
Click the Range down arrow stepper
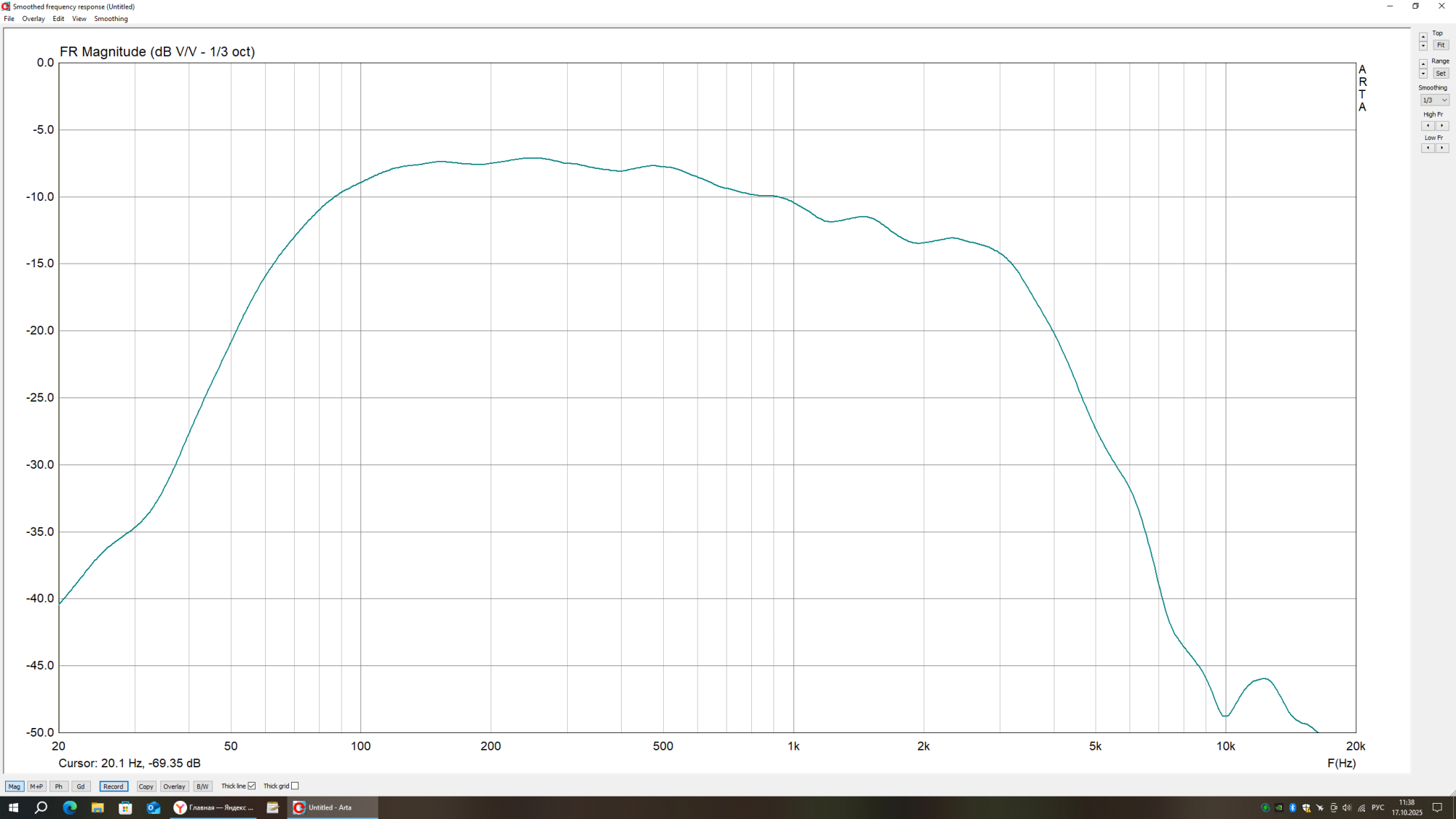[1423, 74]
